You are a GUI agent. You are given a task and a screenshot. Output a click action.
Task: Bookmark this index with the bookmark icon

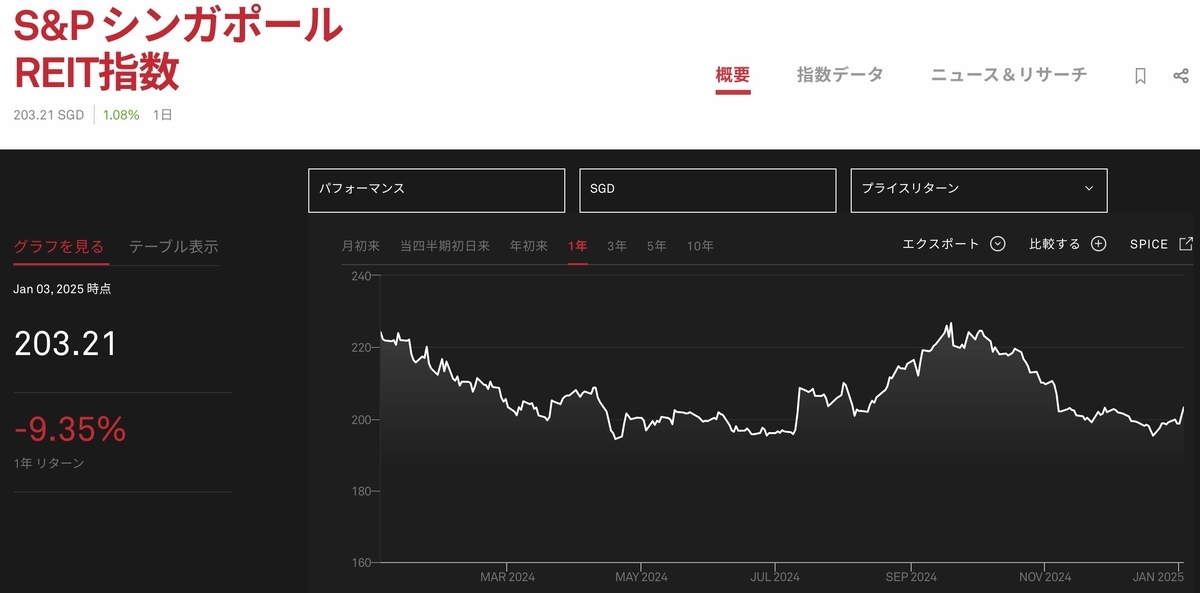1140,76
